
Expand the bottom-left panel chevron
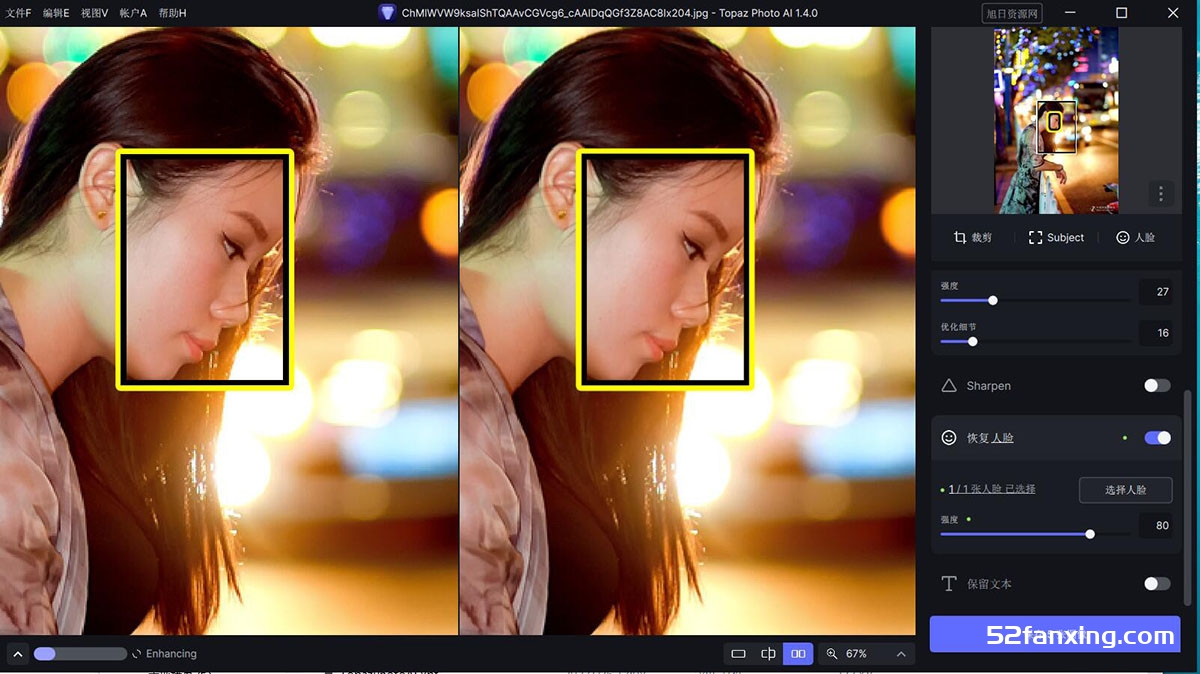click(x=17, y=654)
